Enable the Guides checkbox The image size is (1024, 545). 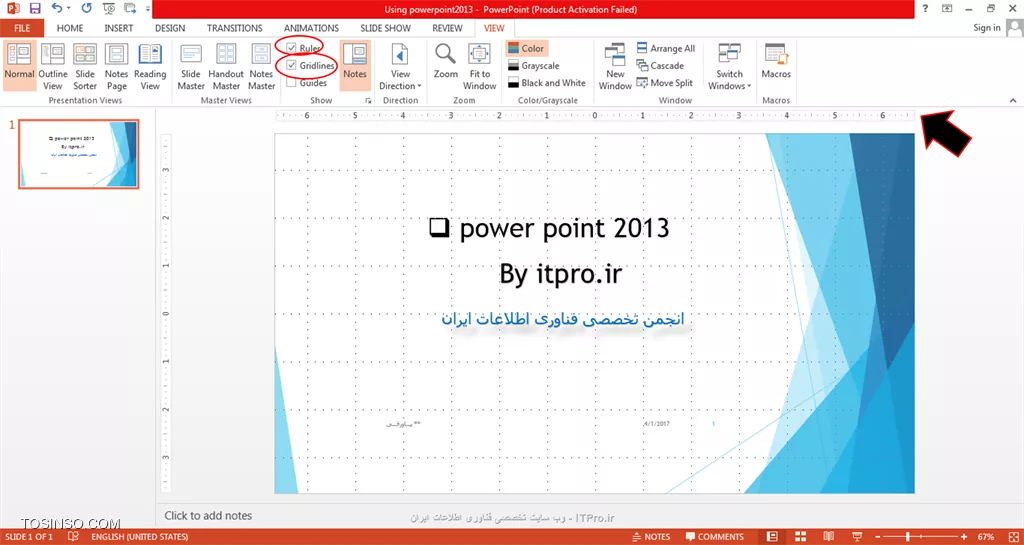click(291, 83)
